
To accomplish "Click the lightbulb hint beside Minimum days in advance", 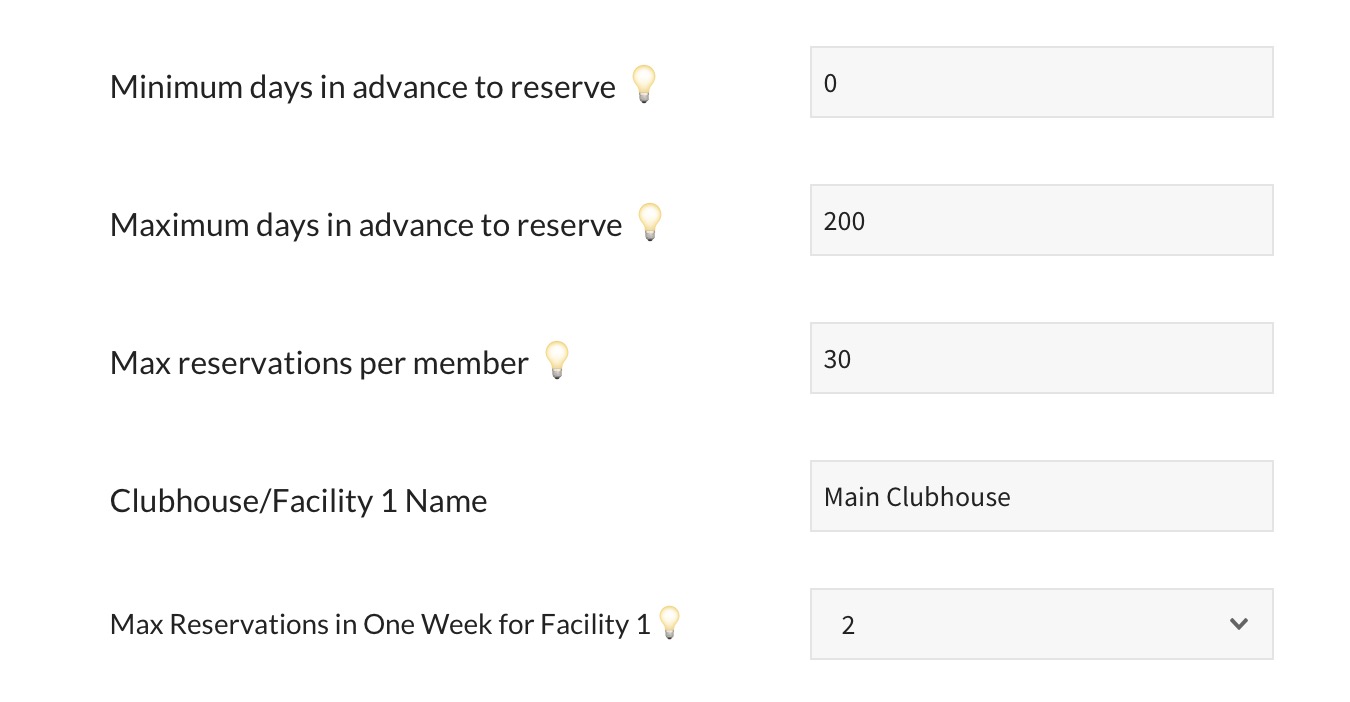I will 644,85.
